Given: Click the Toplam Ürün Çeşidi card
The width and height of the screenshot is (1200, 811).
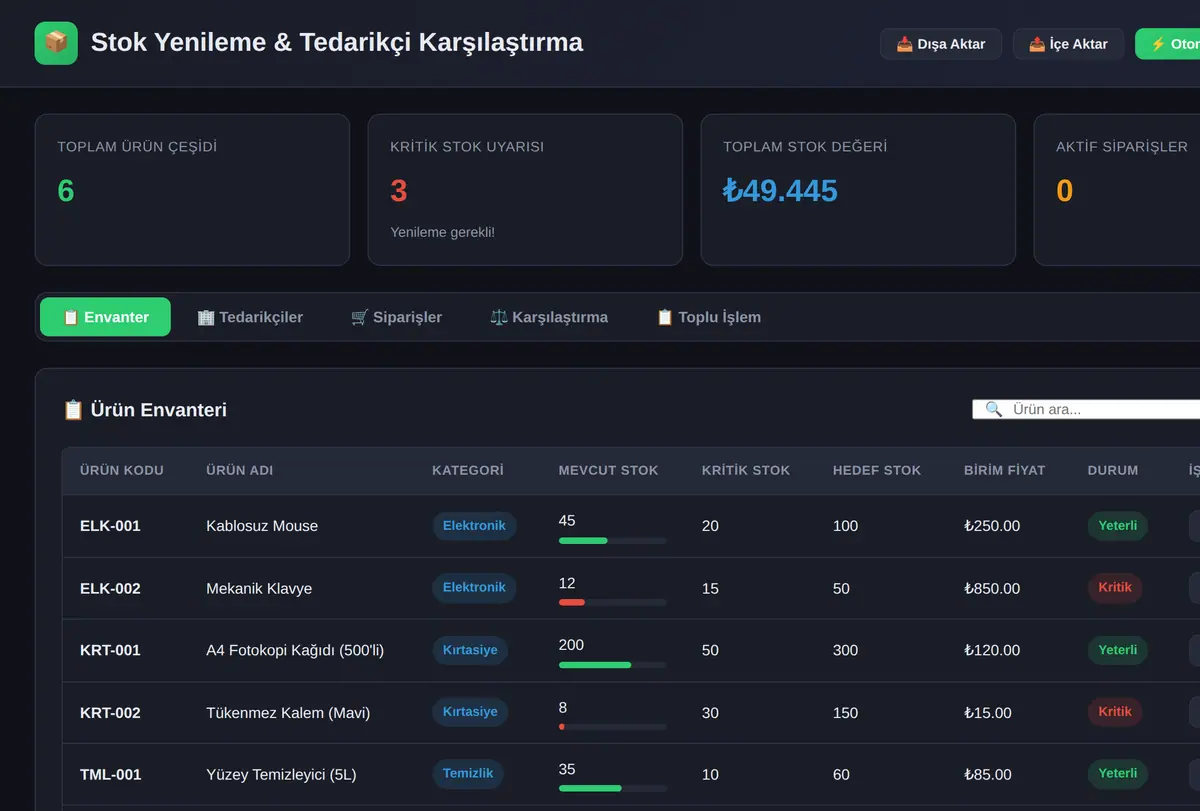Looking at the screenshot, I should 192,189.
